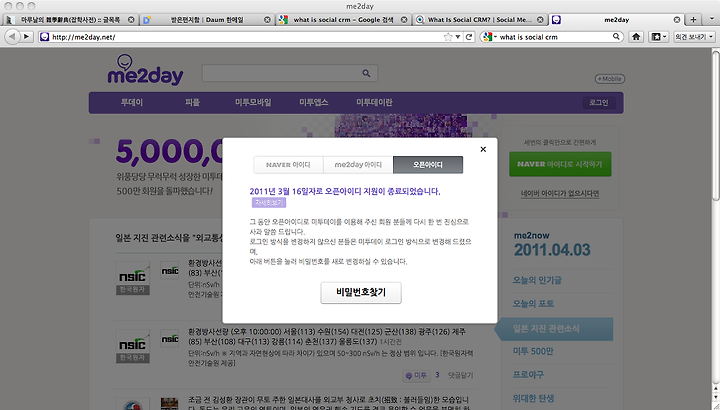The height and width of the screenshot is (410, 720).
Task: Open 오늘의 포토 in me2now sidebar
Action: pyautogui.click(x=533, y=303)
